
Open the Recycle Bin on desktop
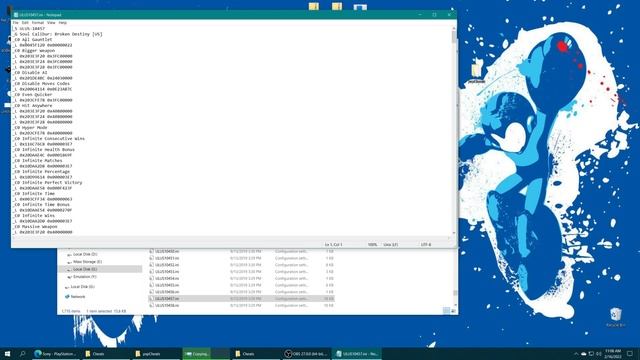616,317
